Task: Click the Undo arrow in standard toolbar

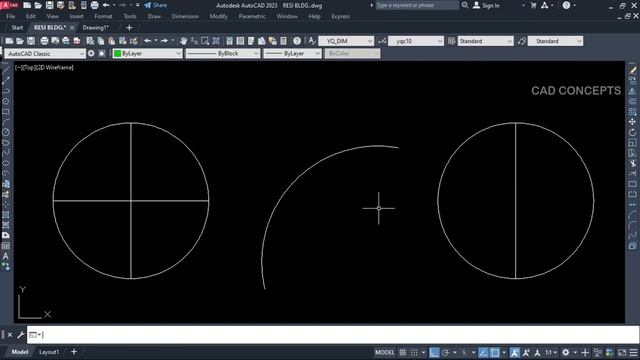Action: [x=147, y=41]
